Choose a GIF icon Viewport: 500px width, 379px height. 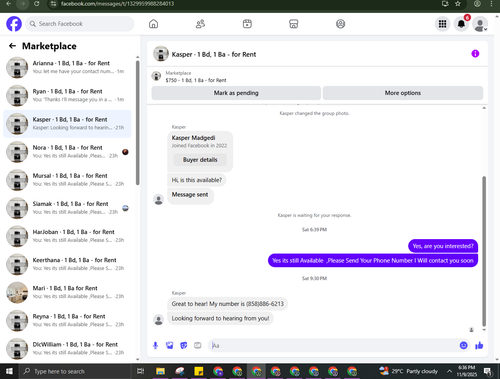198,345
